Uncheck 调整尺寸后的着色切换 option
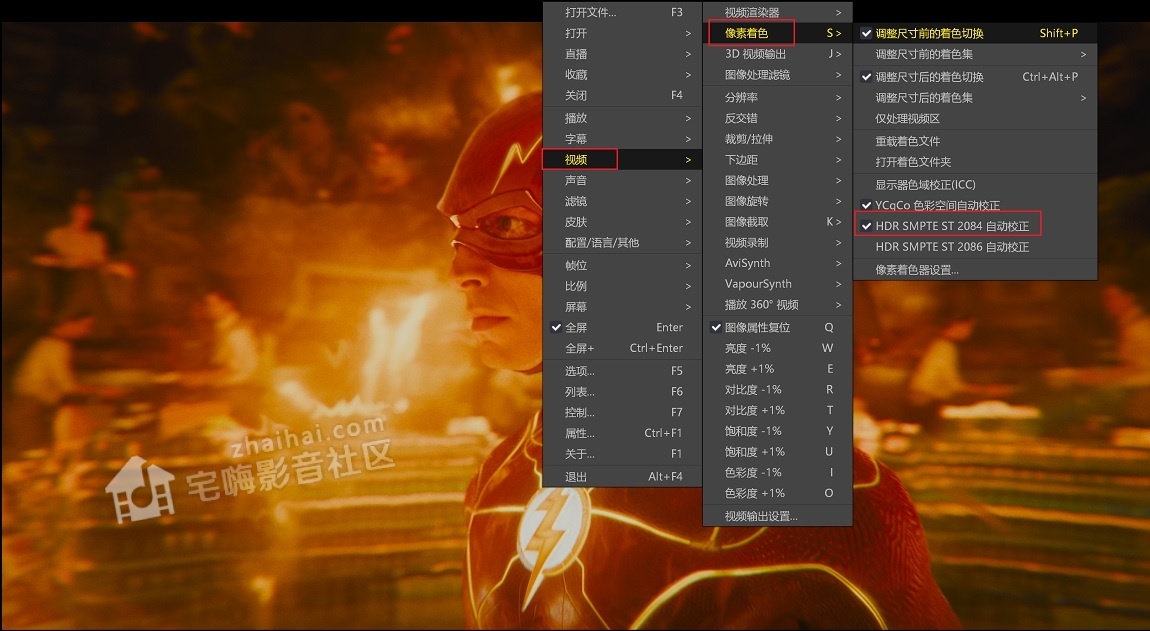Image resolution: width=1150 pixels, height=631 pixels. (x=975, y=76)
